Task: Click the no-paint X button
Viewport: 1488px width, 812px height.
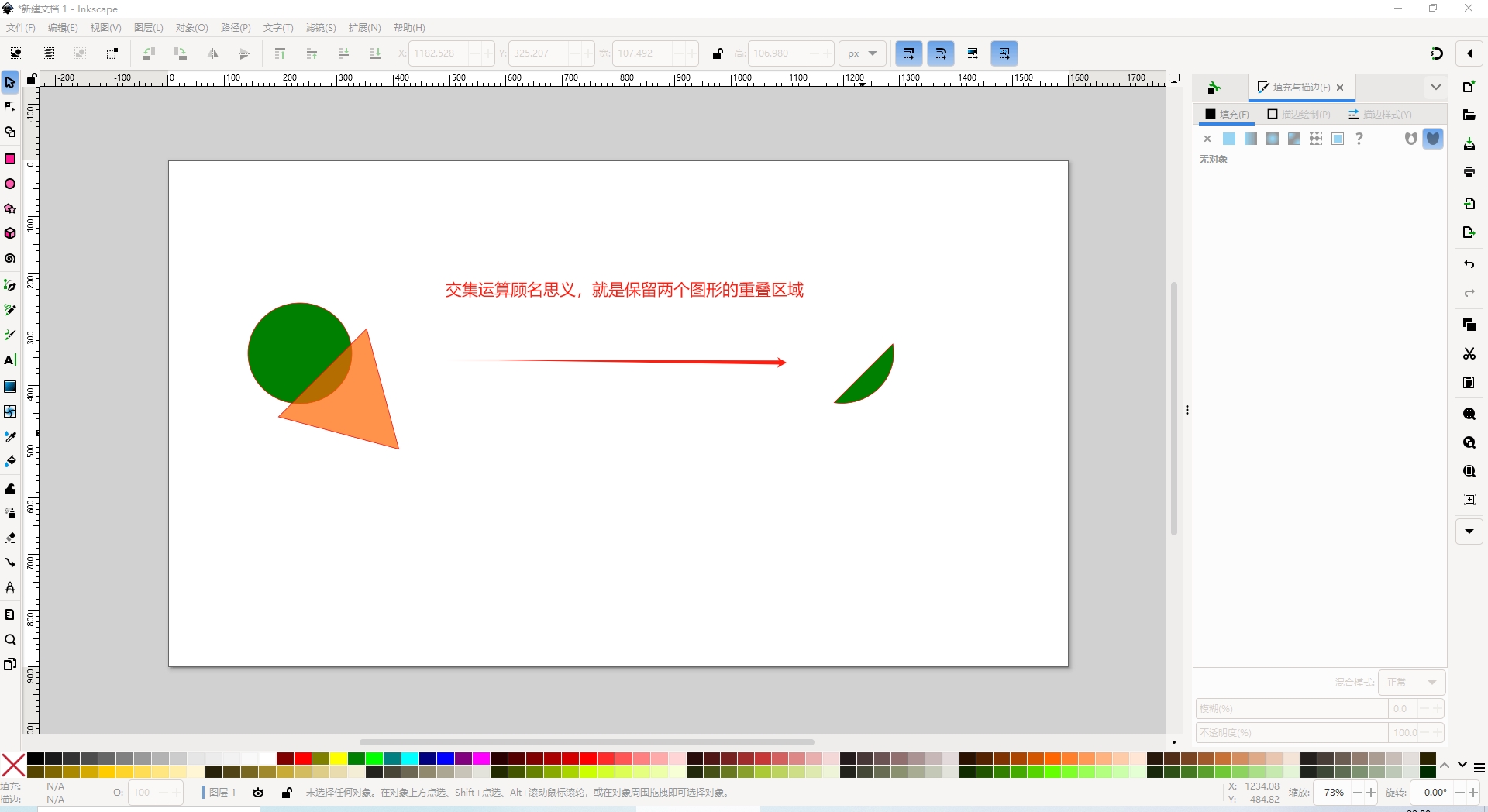Action: [1207, 139]
